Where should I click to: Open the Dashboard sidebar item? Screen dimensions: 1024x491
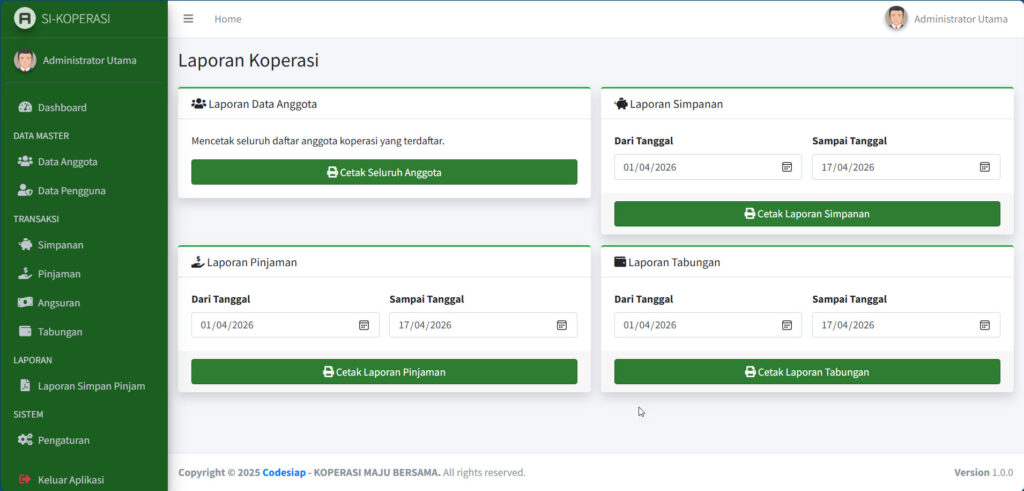coord(62,107)
